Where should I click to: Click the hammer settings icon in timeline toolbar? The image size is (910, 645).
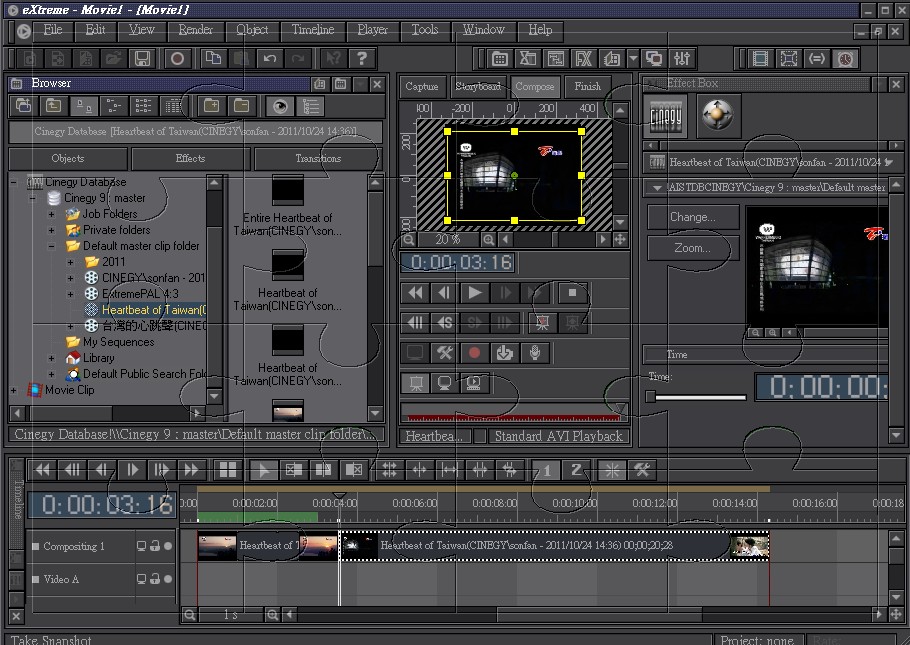[x=641, y=470]
